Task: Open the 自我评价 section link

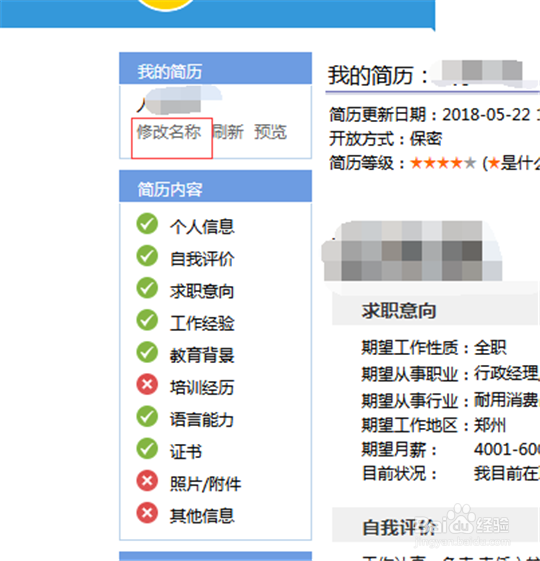Action: pos(202,259)
